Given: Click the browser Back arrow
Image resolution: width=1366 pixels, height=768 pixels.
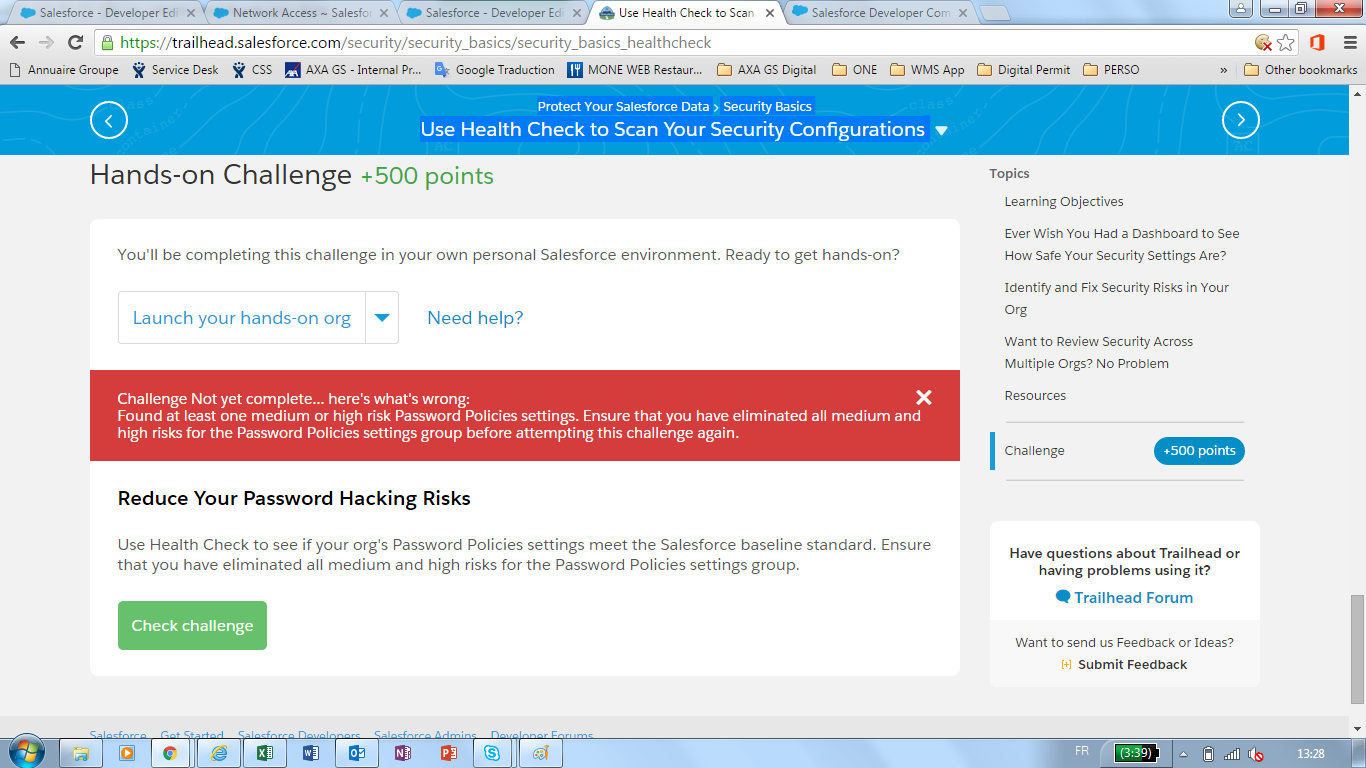Looking at the screenshot, I should click(x=18, y=43).
